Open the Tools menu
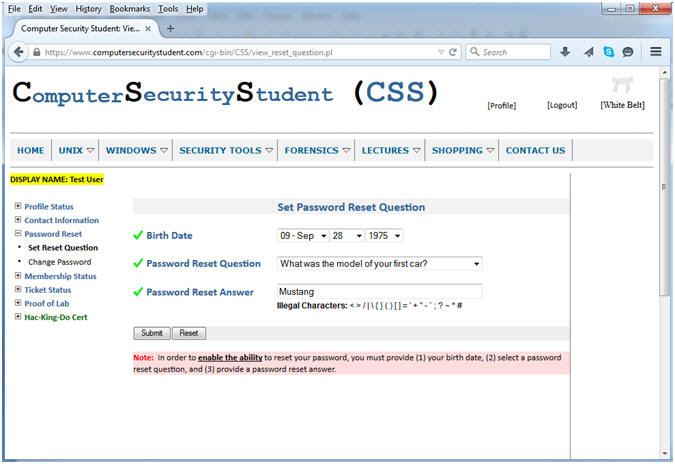Screen dimensions: 675x464 [168, 9]
